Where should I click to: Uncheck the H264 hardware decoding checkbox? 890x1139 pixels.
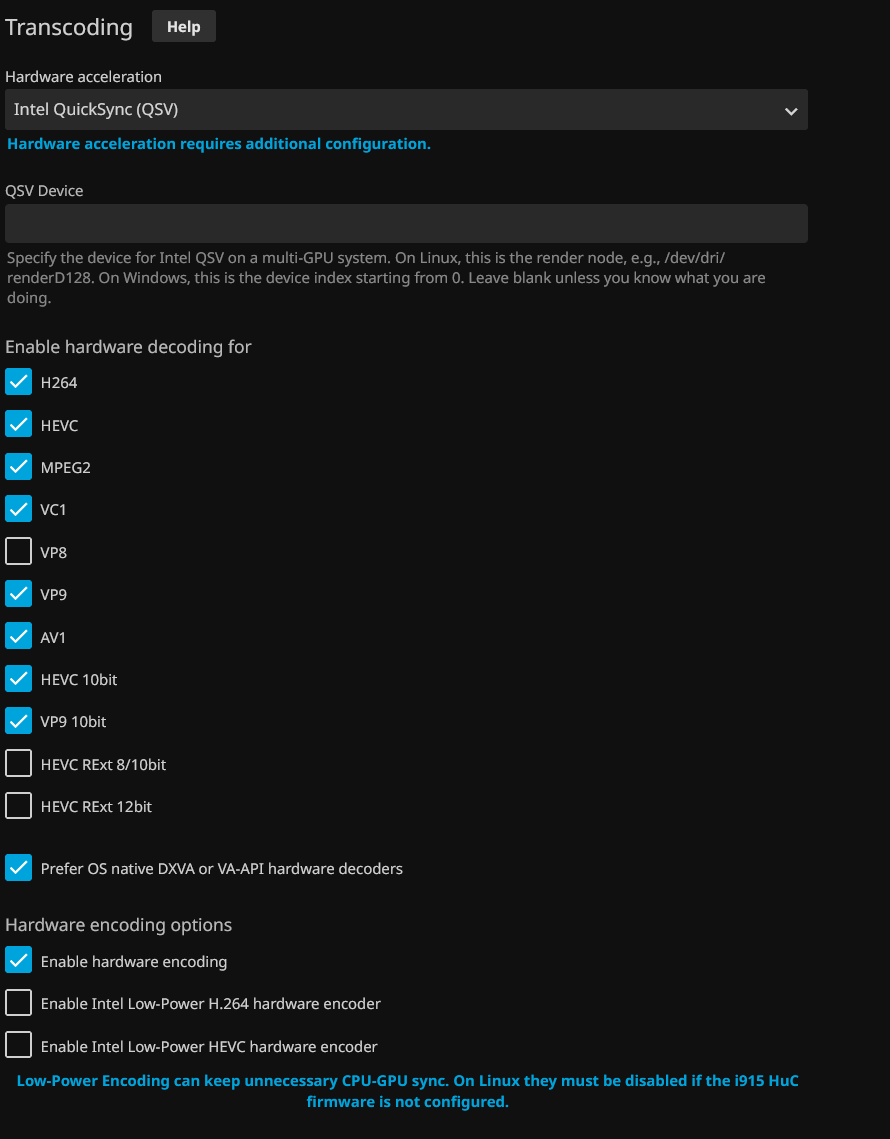pos(19,382)
